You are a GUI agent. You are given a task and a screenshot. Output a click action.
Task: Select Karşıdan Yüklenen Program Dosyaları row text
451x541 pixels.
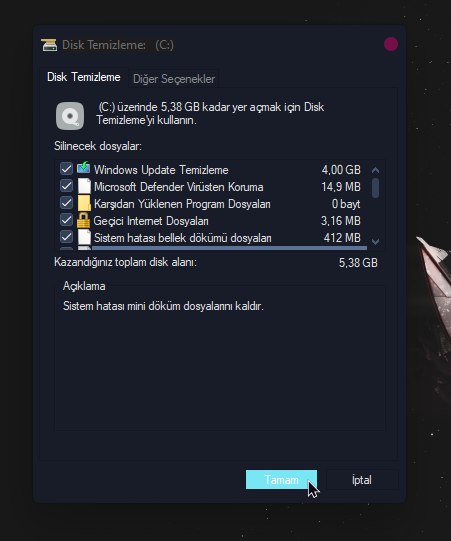[x=182, y=204]
